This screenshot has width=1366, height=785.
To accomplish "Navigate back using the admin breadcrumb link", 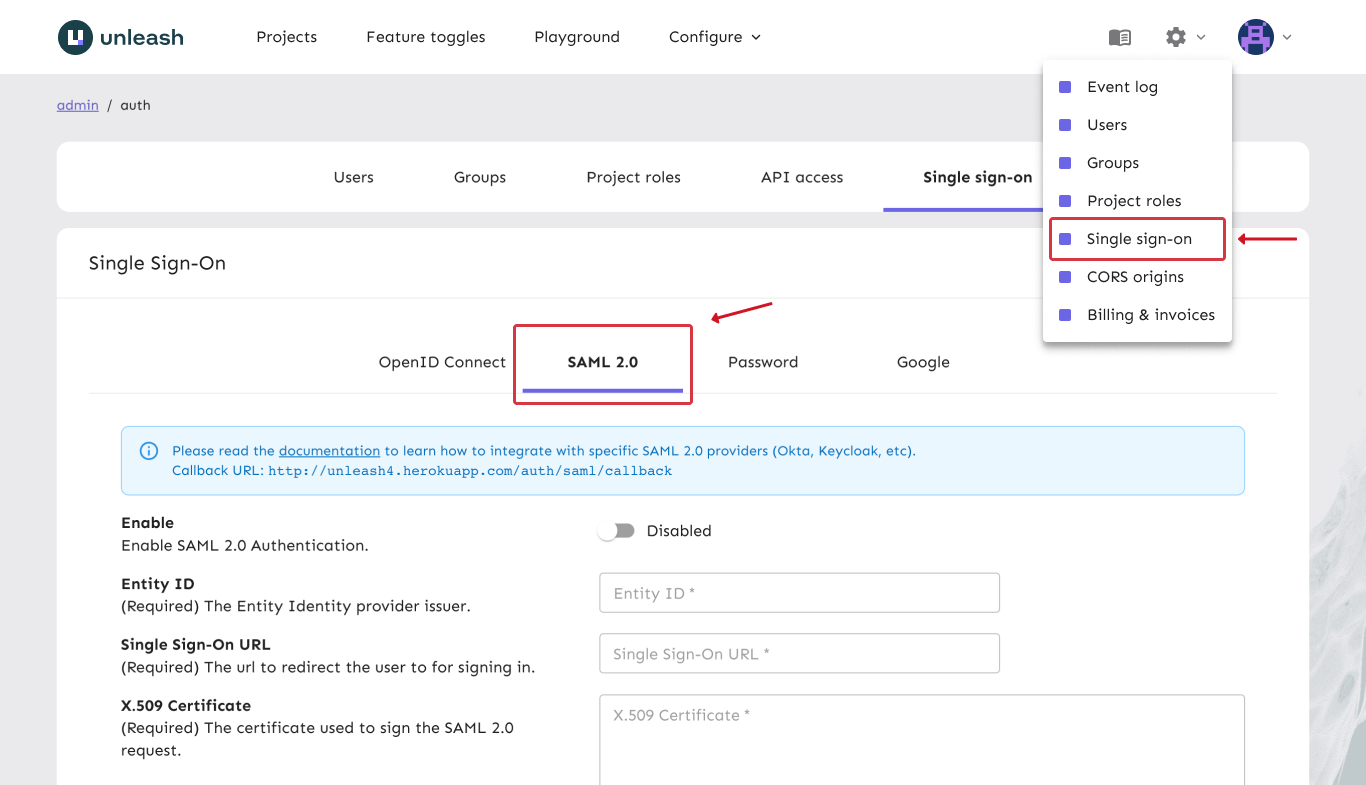I will point(77,104).
